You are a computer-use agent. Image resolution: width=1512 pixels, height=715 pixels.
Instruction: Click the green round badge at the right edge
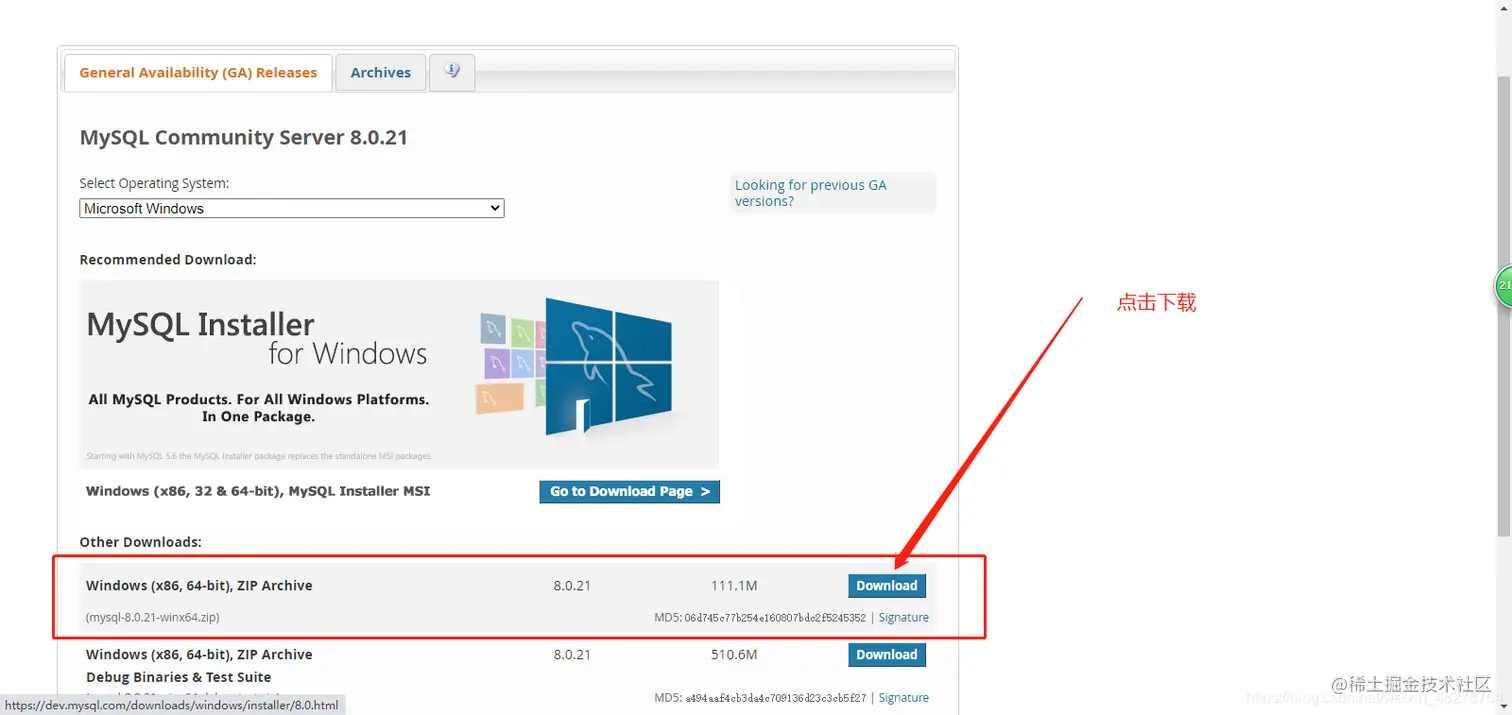[1503, 287]
